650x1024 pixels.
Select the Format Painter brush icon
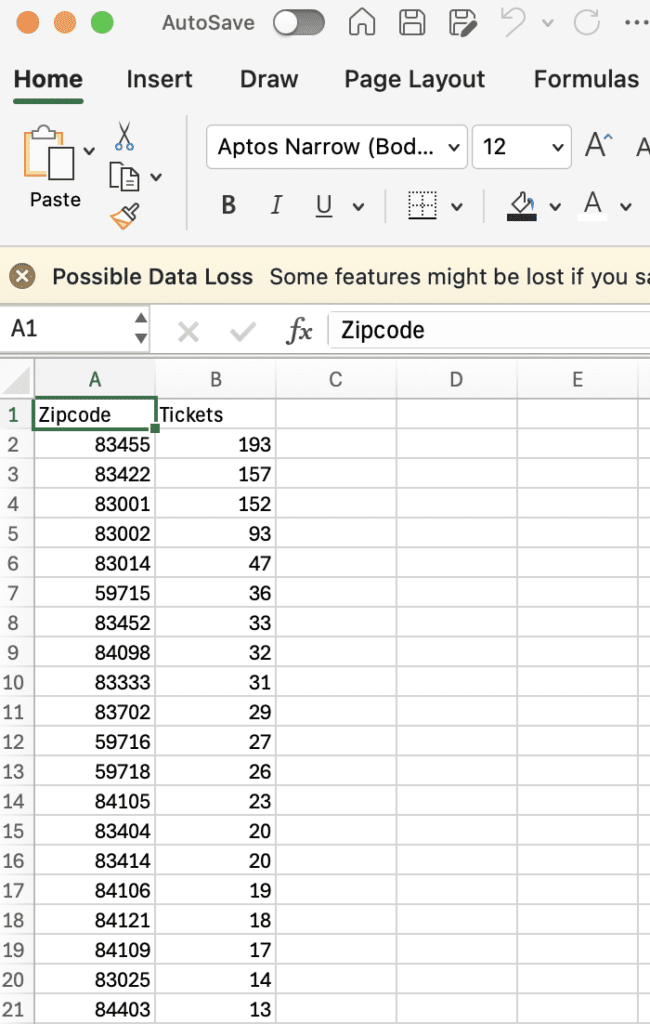click(x=125, y=215)
